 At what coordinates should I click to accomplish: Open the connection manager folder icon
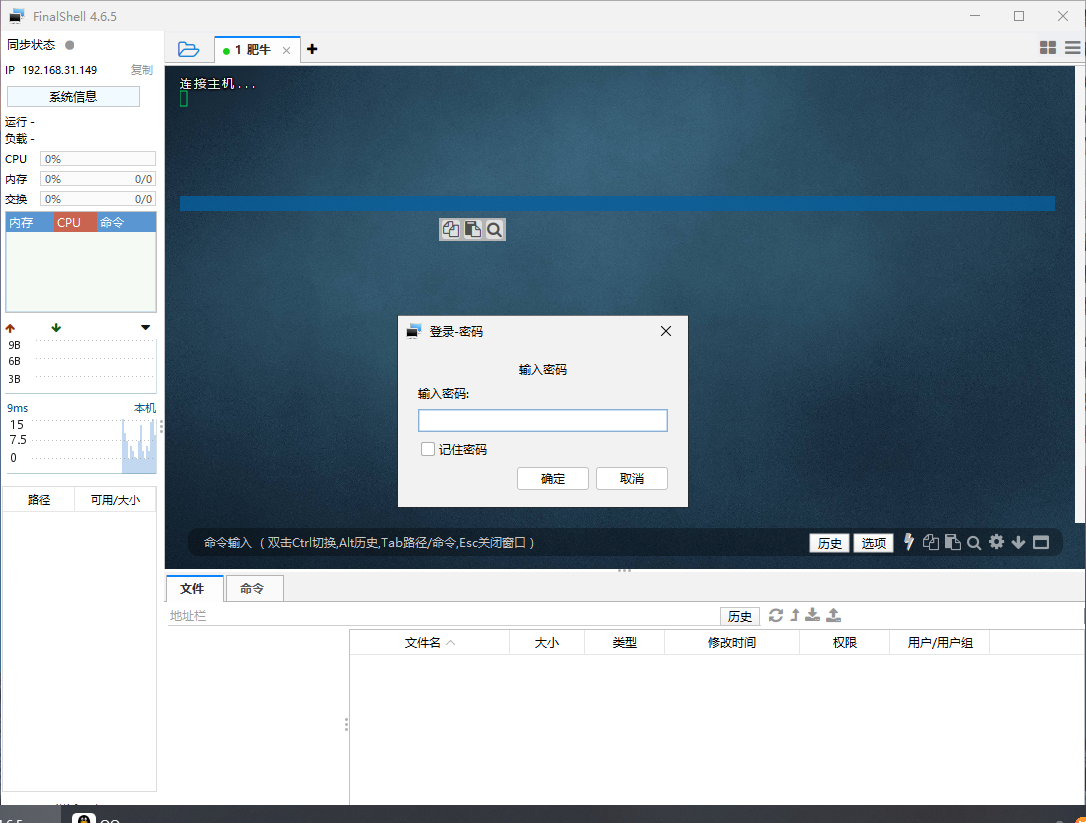click(x=188, y=47)
